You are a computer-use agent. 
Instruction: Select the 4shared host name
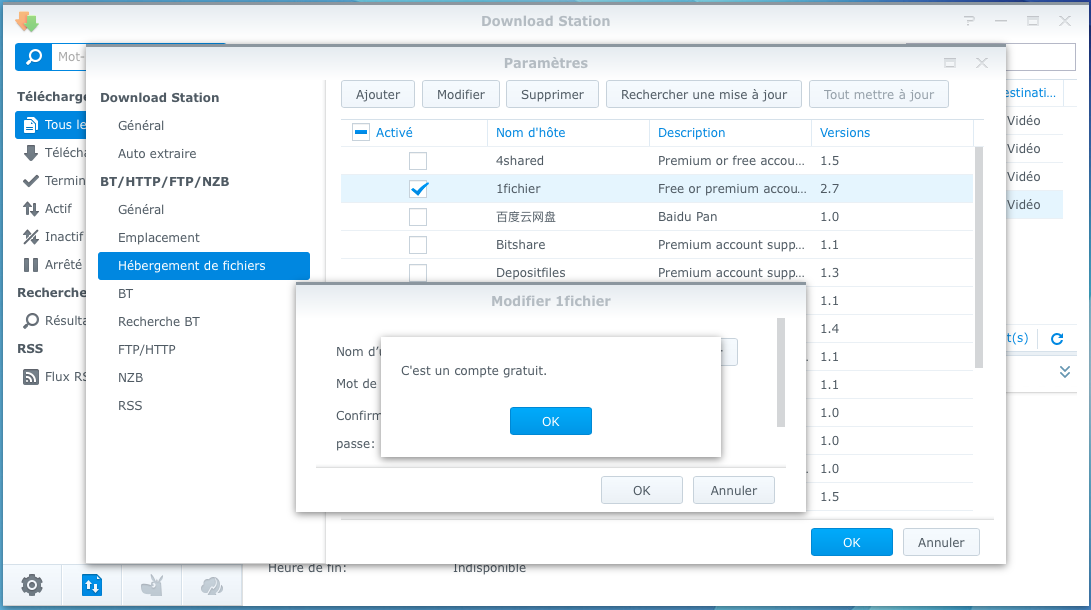click(x=520, y=161)
